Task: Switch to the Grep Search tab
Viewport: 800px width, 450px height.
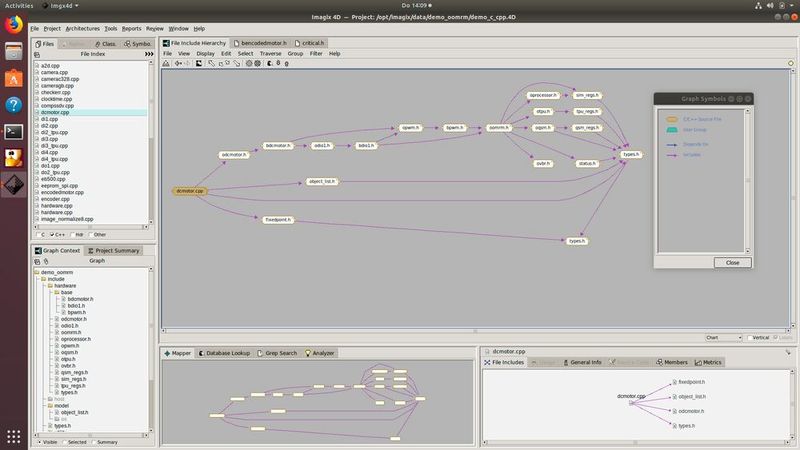Action: tap(277, 353)
